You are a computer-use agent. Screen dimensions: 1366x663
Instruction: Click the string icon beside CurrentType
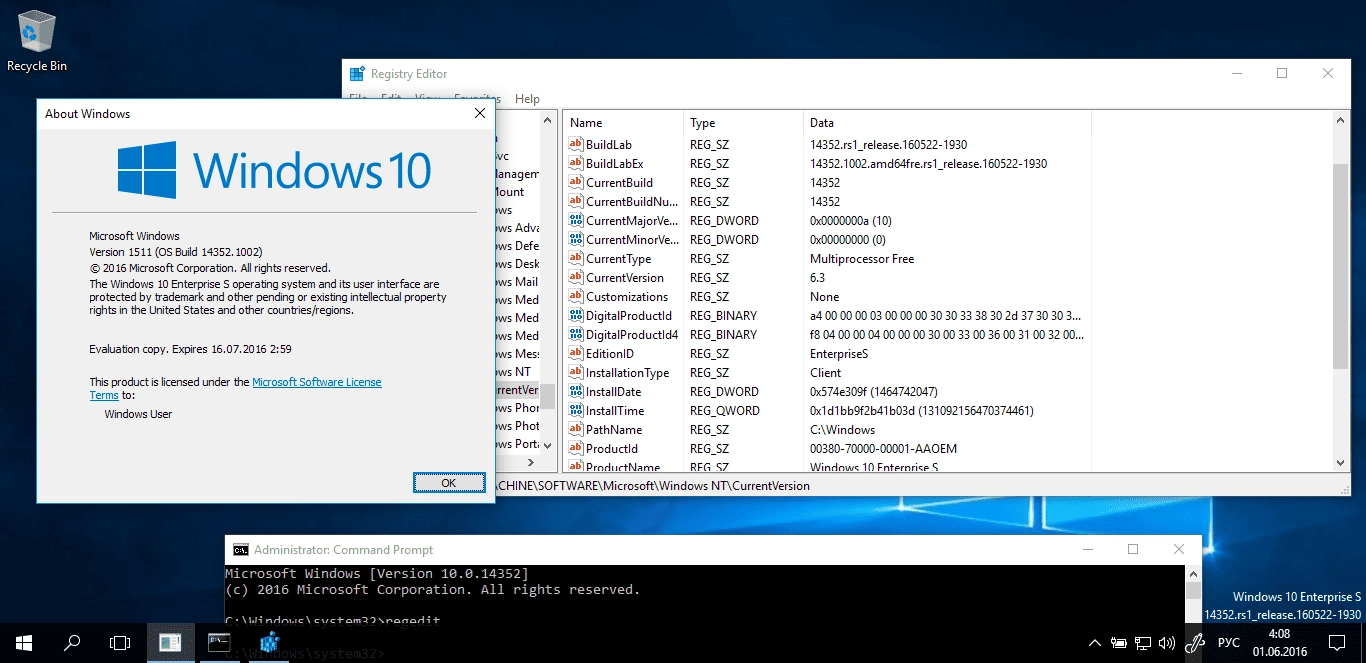coord(576,258)
